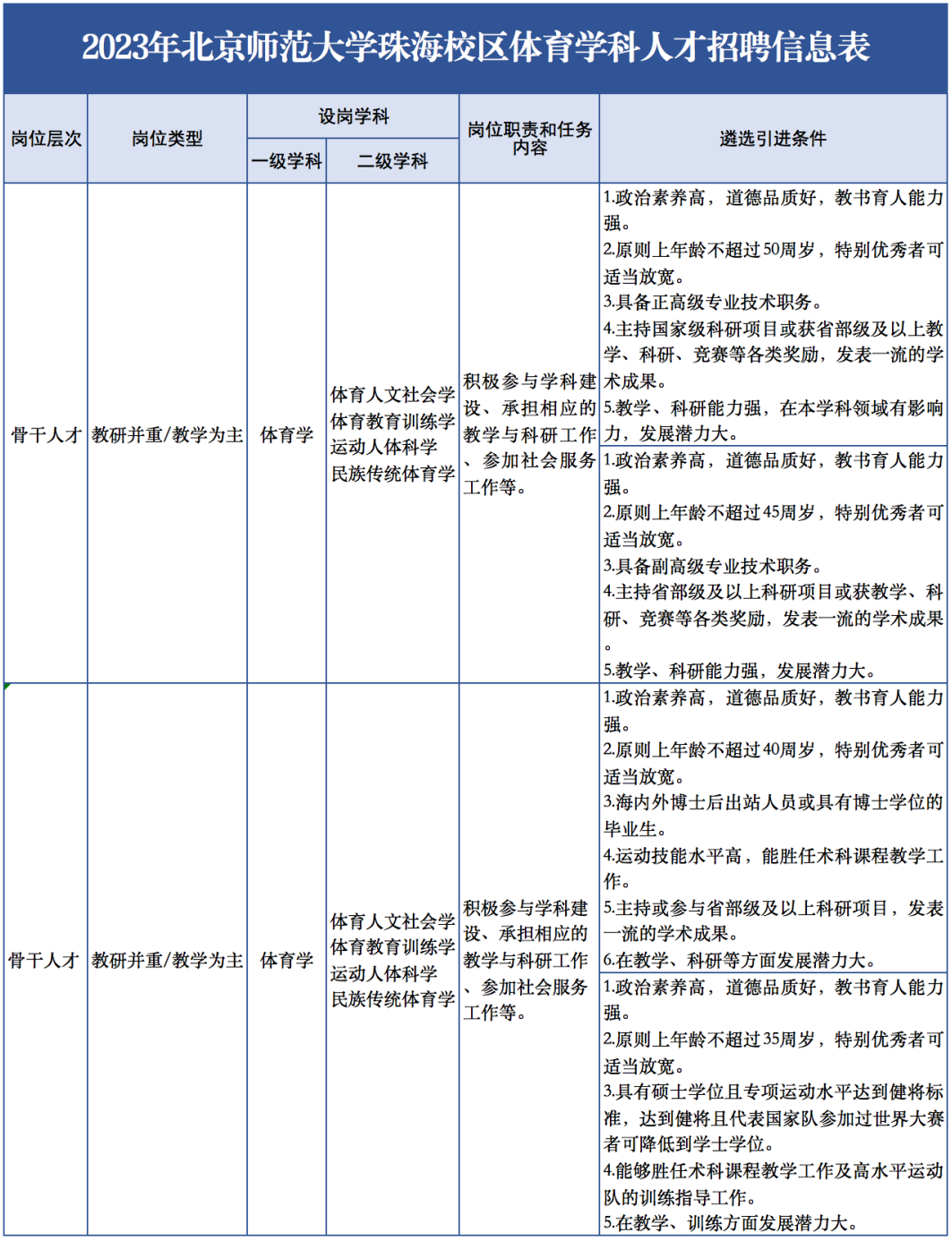Click the line 2.原则上年龄不超过50周岁
This screenshot has width=952, height=1241.
(x=773, y=250)
